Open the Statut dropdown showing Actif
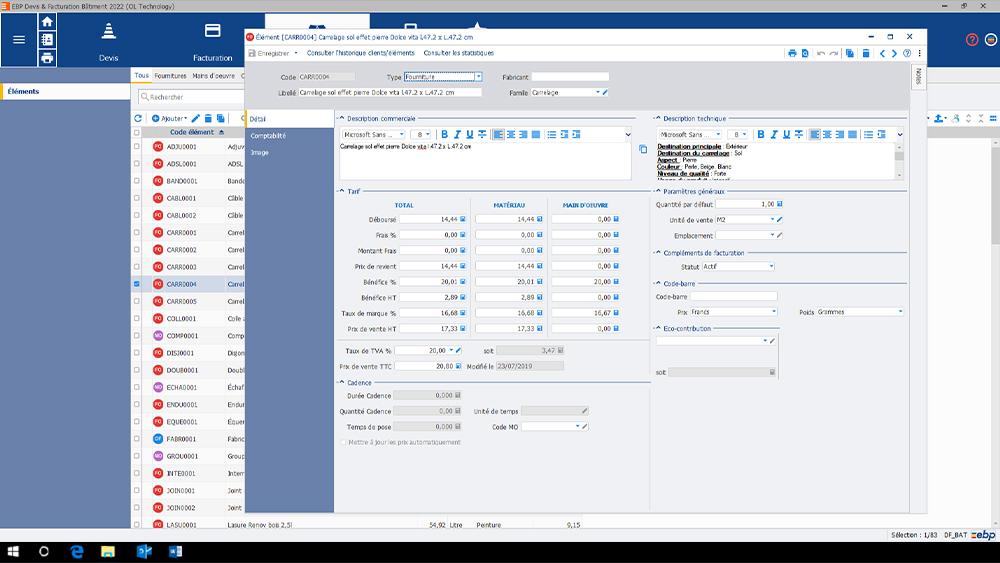Screen dimensions: 1000x563 coord(771,267)
